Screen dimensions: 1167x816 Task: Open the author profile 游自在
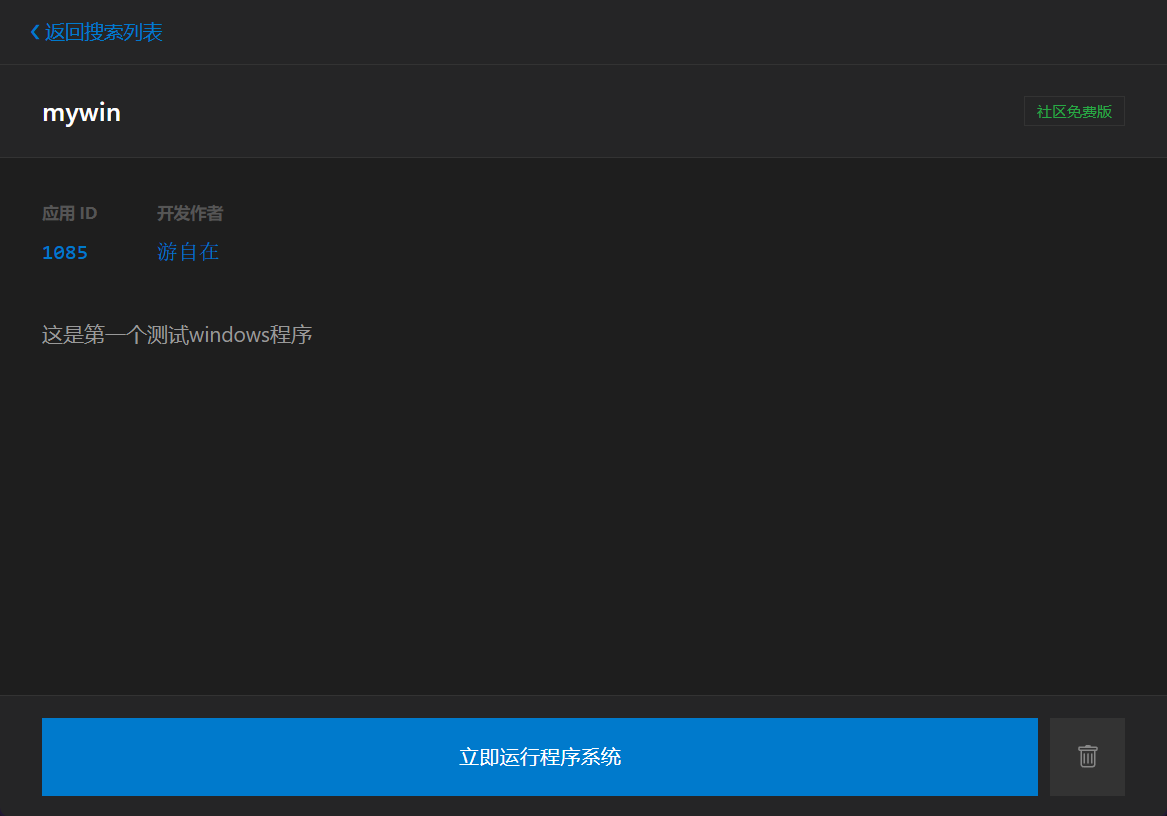click(188, 252)
